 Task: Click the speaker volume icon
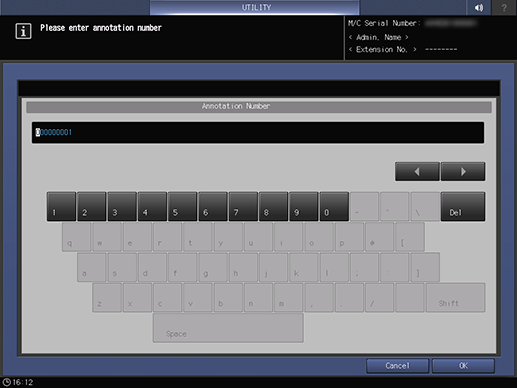pos(479,7)
